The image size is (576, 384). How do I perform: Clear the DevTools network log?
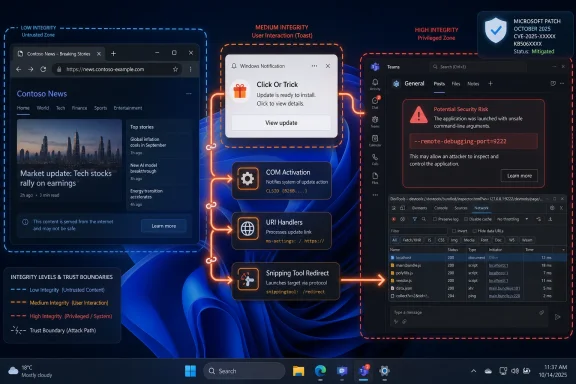coord(403,219)
